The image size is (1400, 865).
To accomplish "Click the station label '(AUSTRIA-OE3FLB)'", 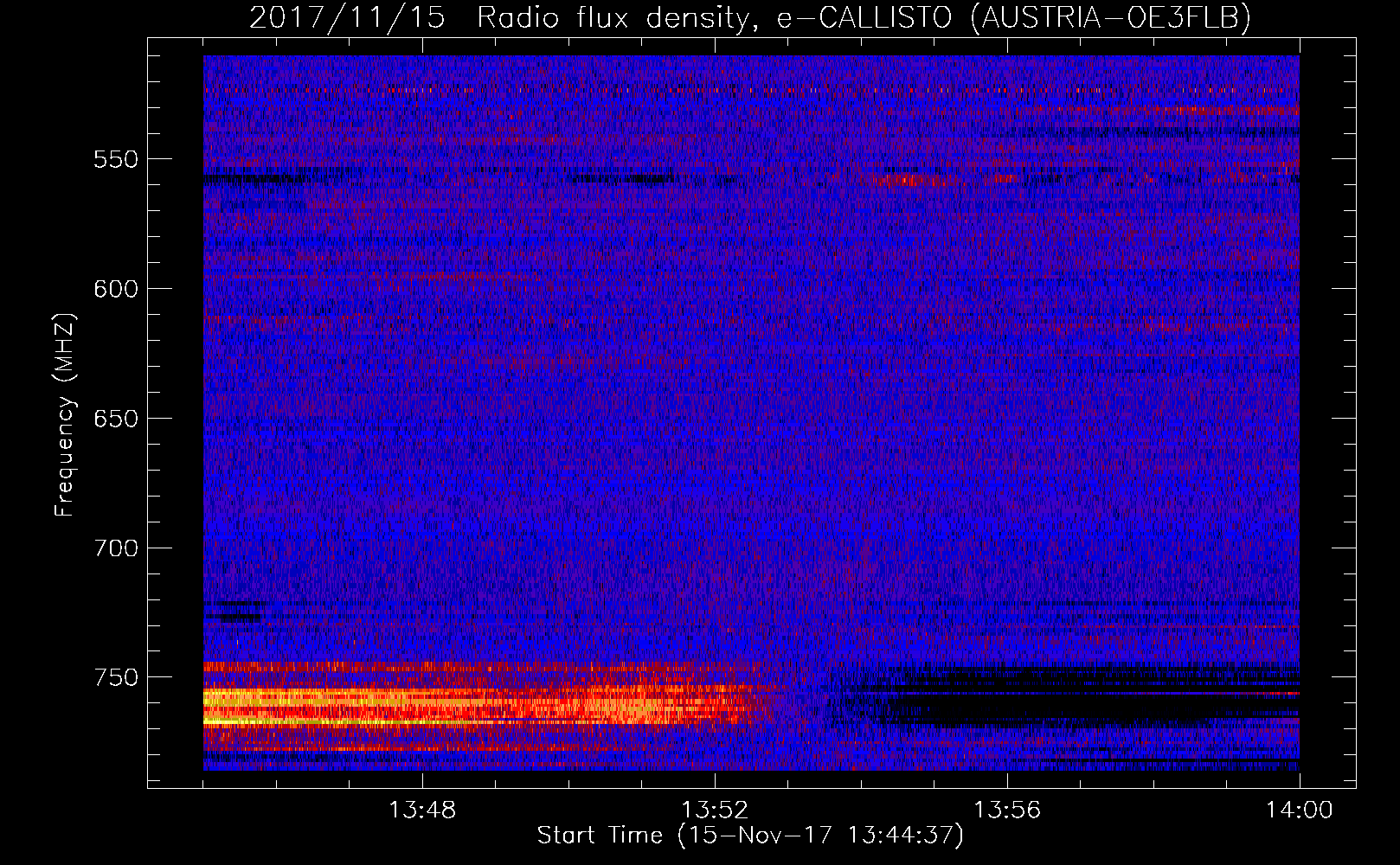I will (1111, 17).
